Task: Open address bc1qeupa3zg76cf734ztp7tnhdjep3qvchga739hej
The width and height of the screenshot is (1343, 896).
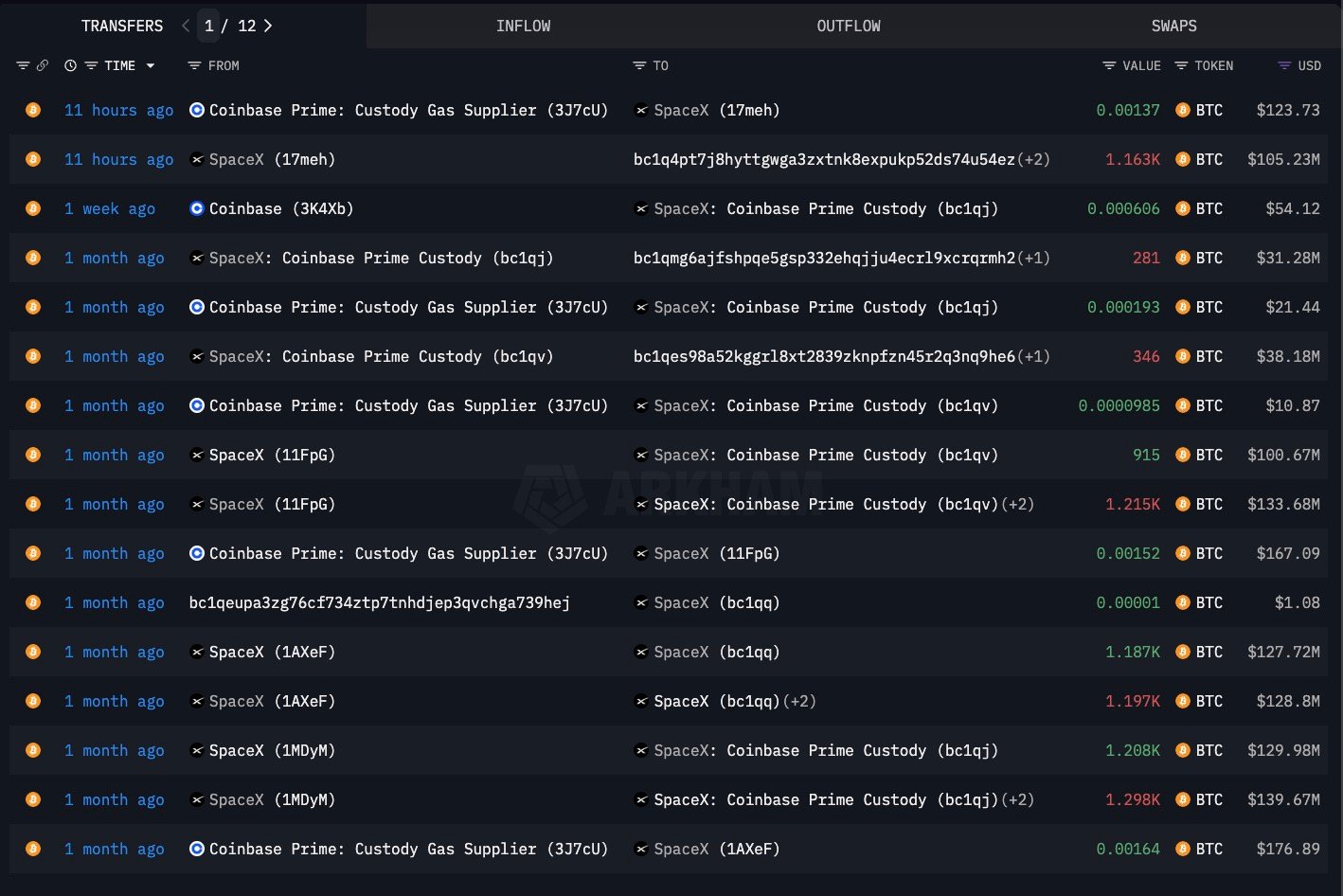Action: tap(379, 602)
